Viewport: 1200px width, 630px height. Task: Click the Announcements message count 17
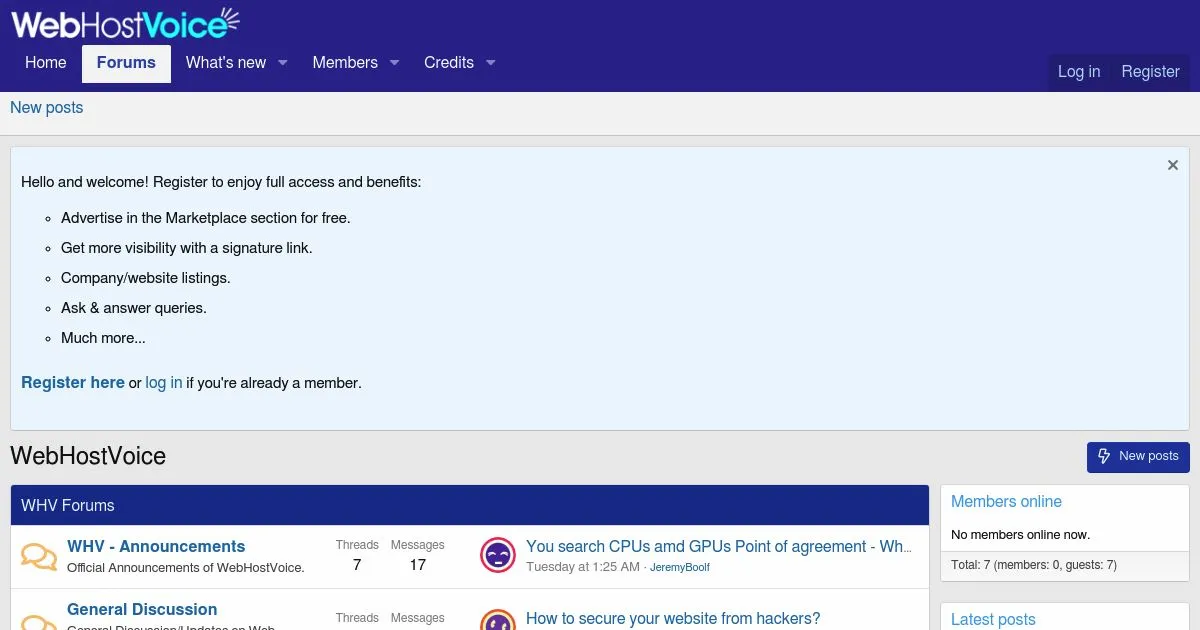pos(418,565)
